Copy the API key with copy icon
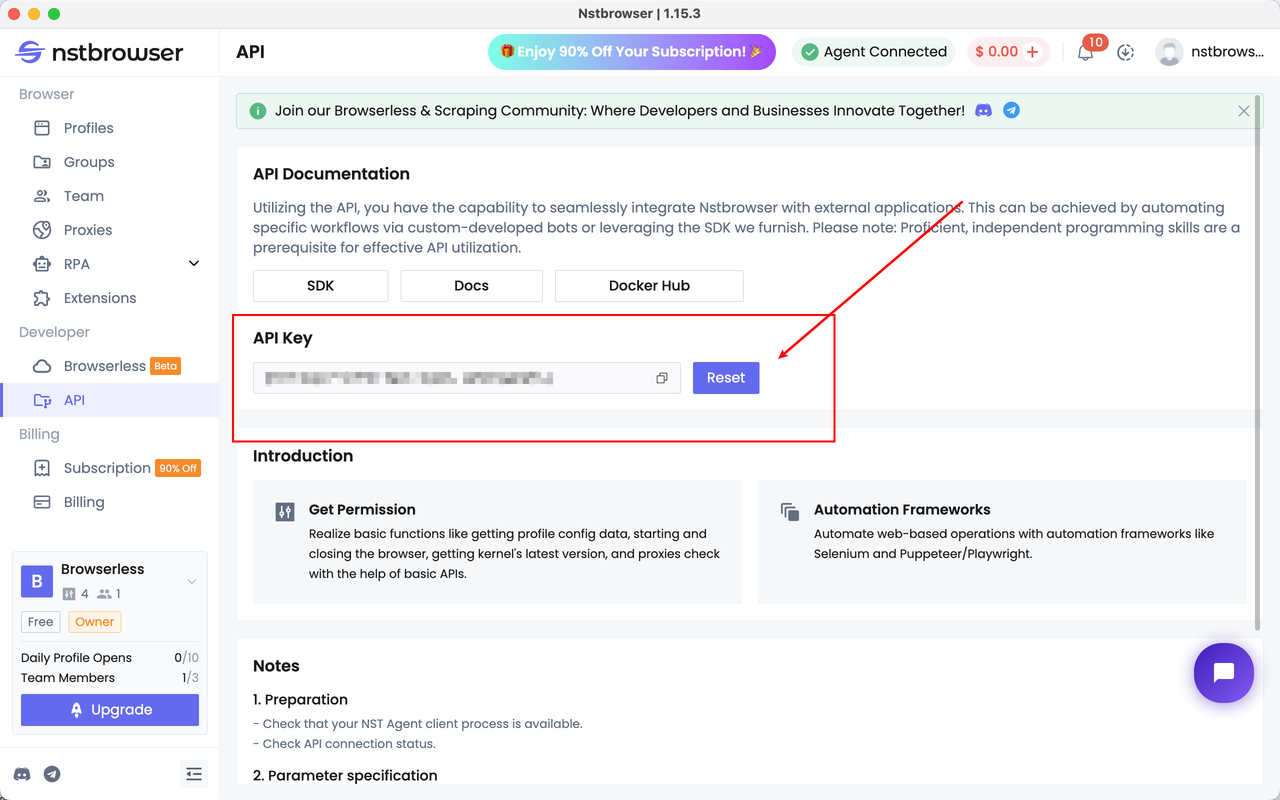Viewport: 1280px width, 800px height. (662, 378)
